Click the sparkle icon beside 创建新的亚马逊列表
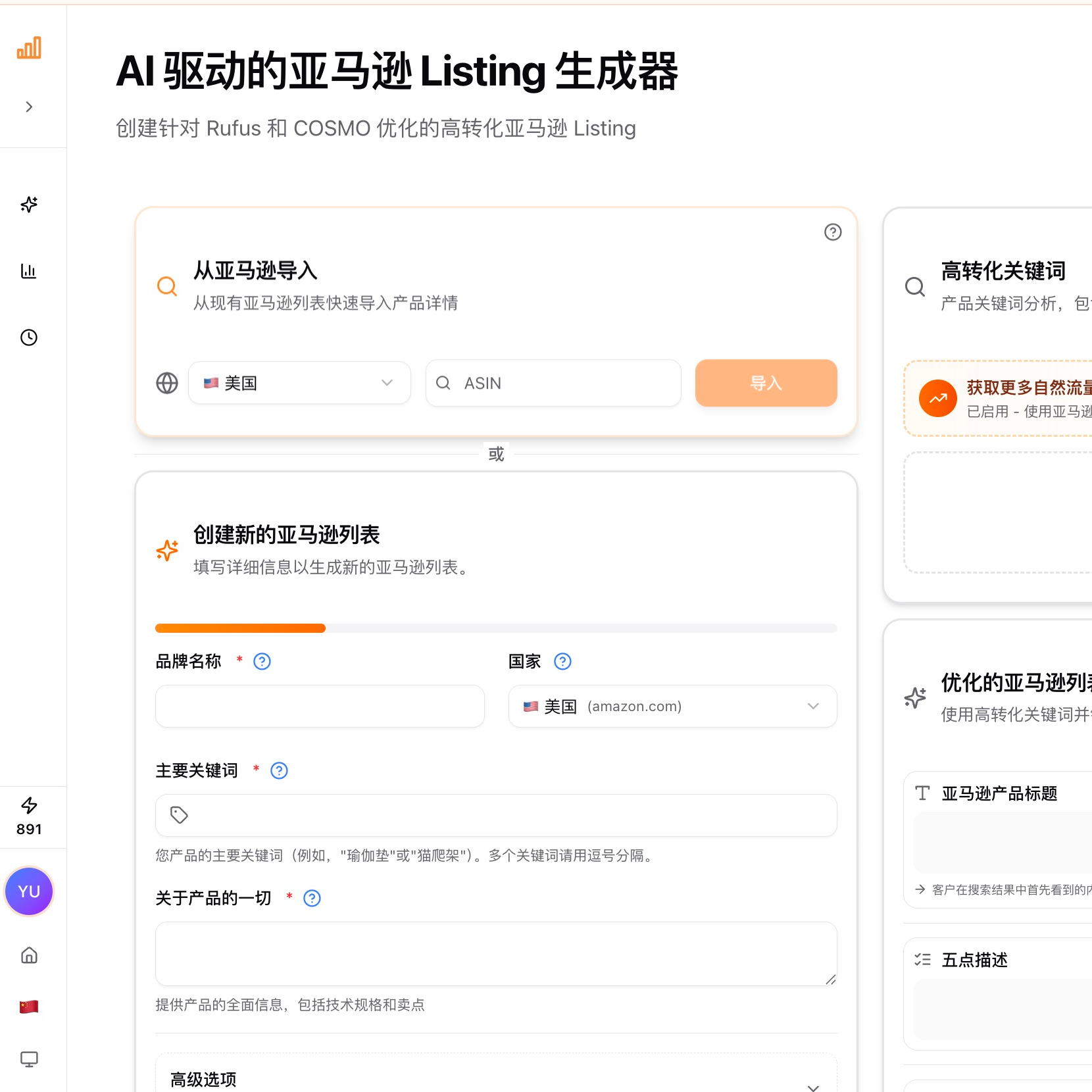The image size is (1092, 1092). coord(167,550)
